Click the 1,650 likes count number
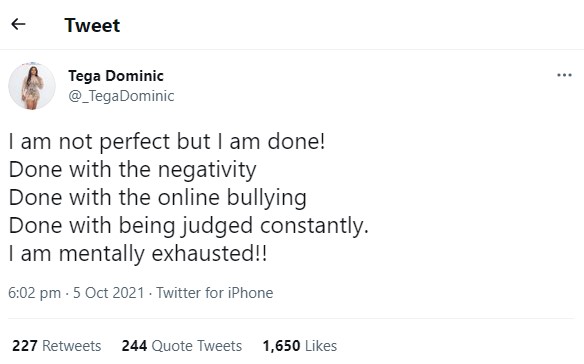 [281, 346]
